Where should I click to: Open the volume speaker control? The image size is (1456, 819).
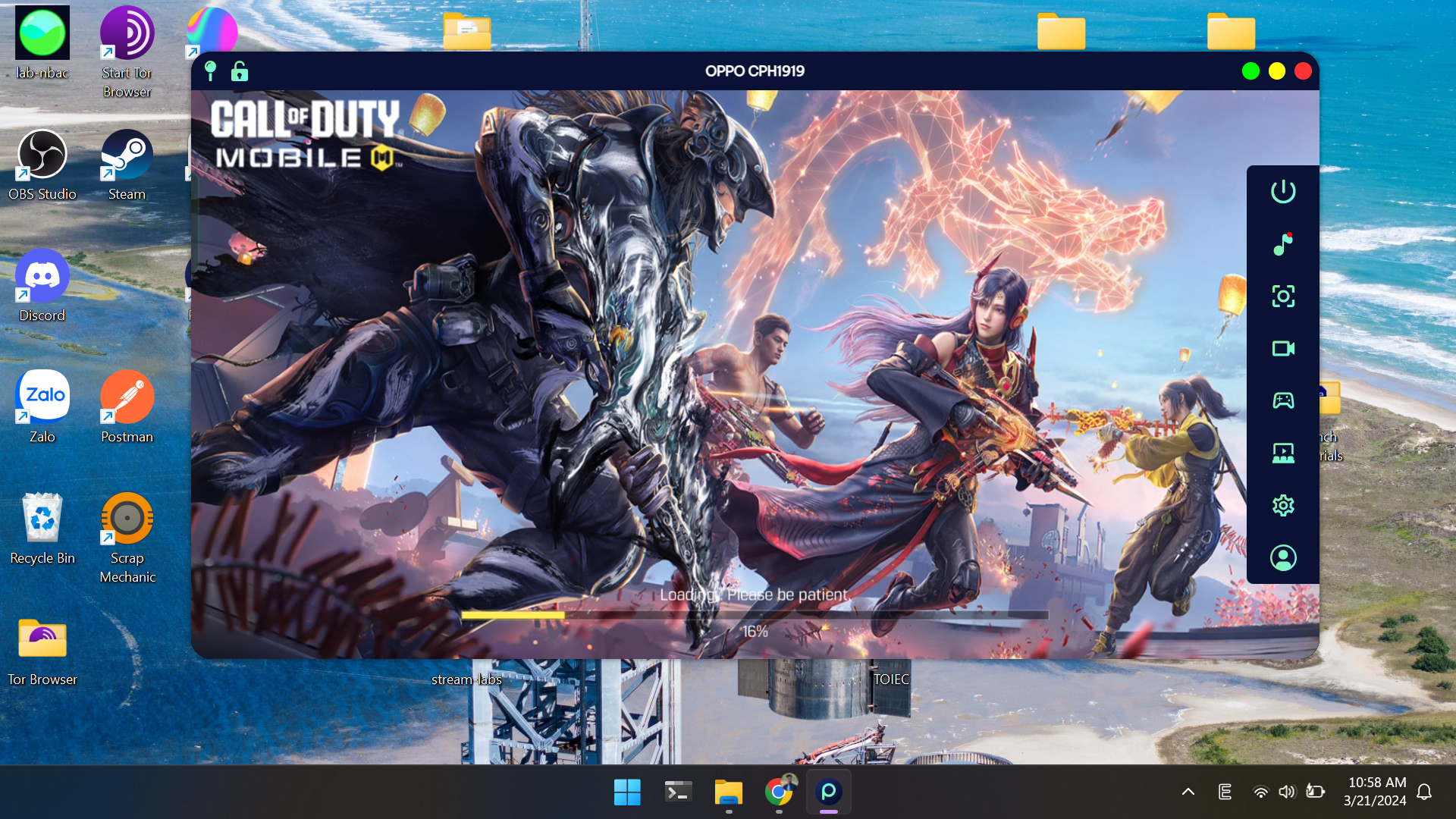(1287, 792)
